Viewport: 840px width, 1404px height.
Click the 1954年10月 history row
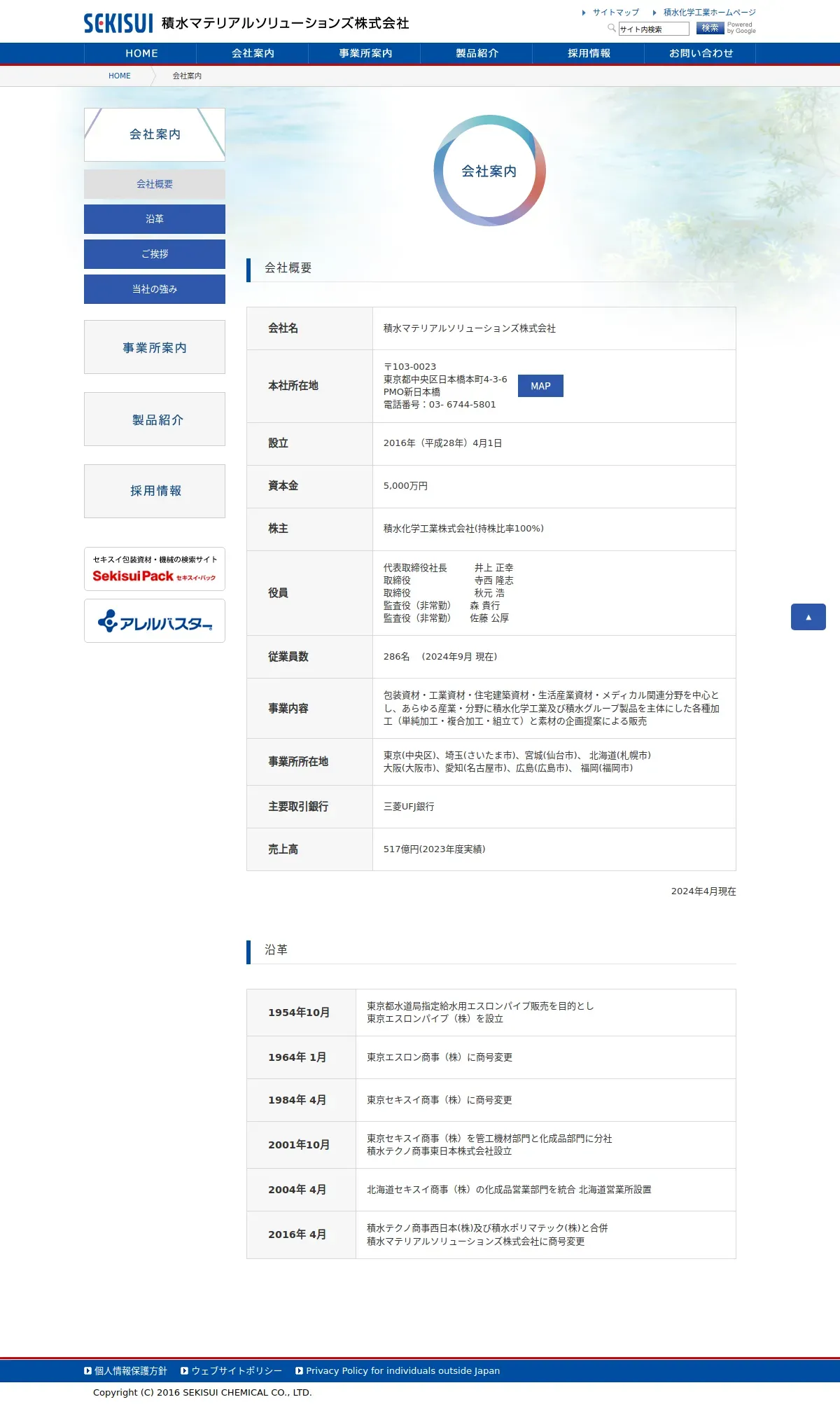[491, 1013]
